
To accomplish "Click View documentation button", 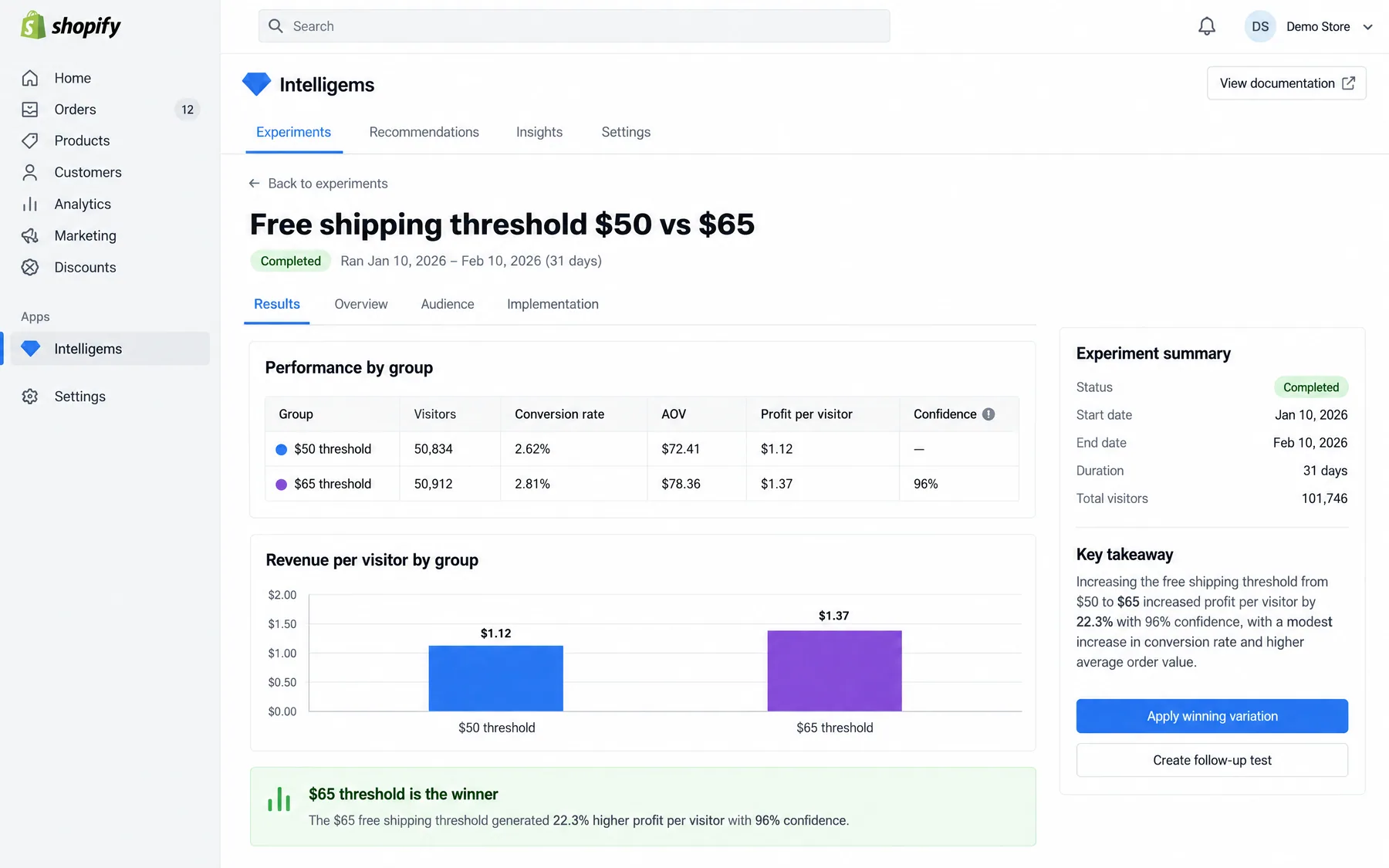I will [1286, 83].
